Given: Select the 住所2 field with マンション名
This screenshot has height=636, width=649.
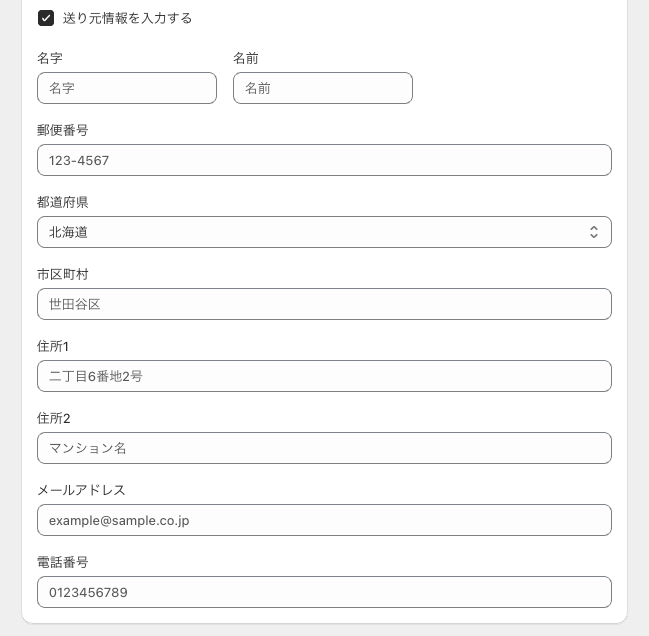Looking at the screenshot, I should point(324,448).
